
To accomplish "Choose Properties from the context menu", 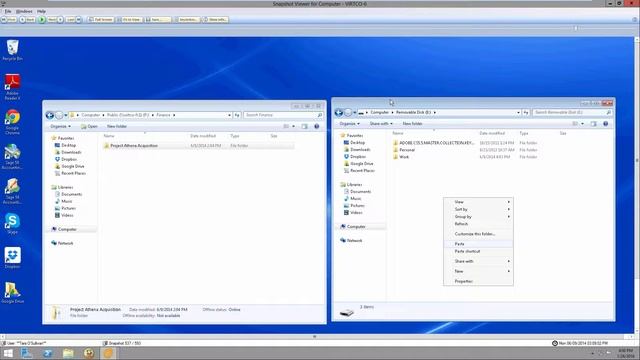I will (478, 281).
